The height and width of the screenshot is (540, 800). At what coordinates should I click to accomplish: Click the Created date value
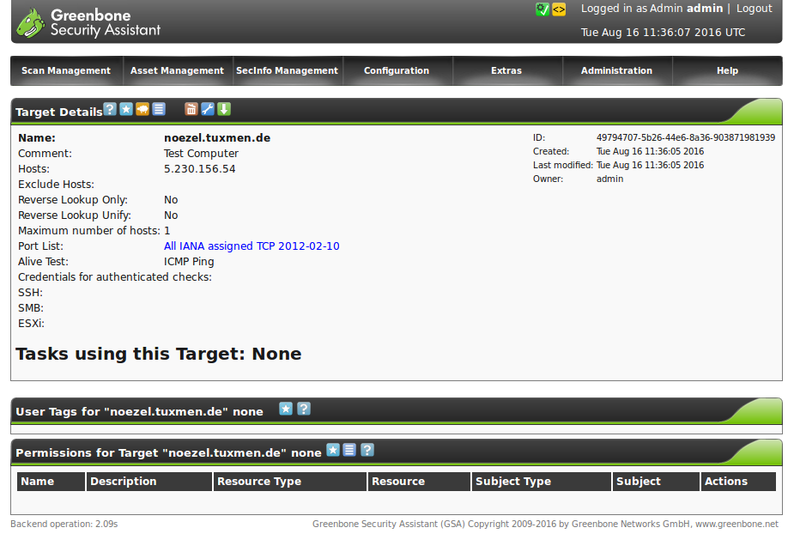[x=650, y=152]
